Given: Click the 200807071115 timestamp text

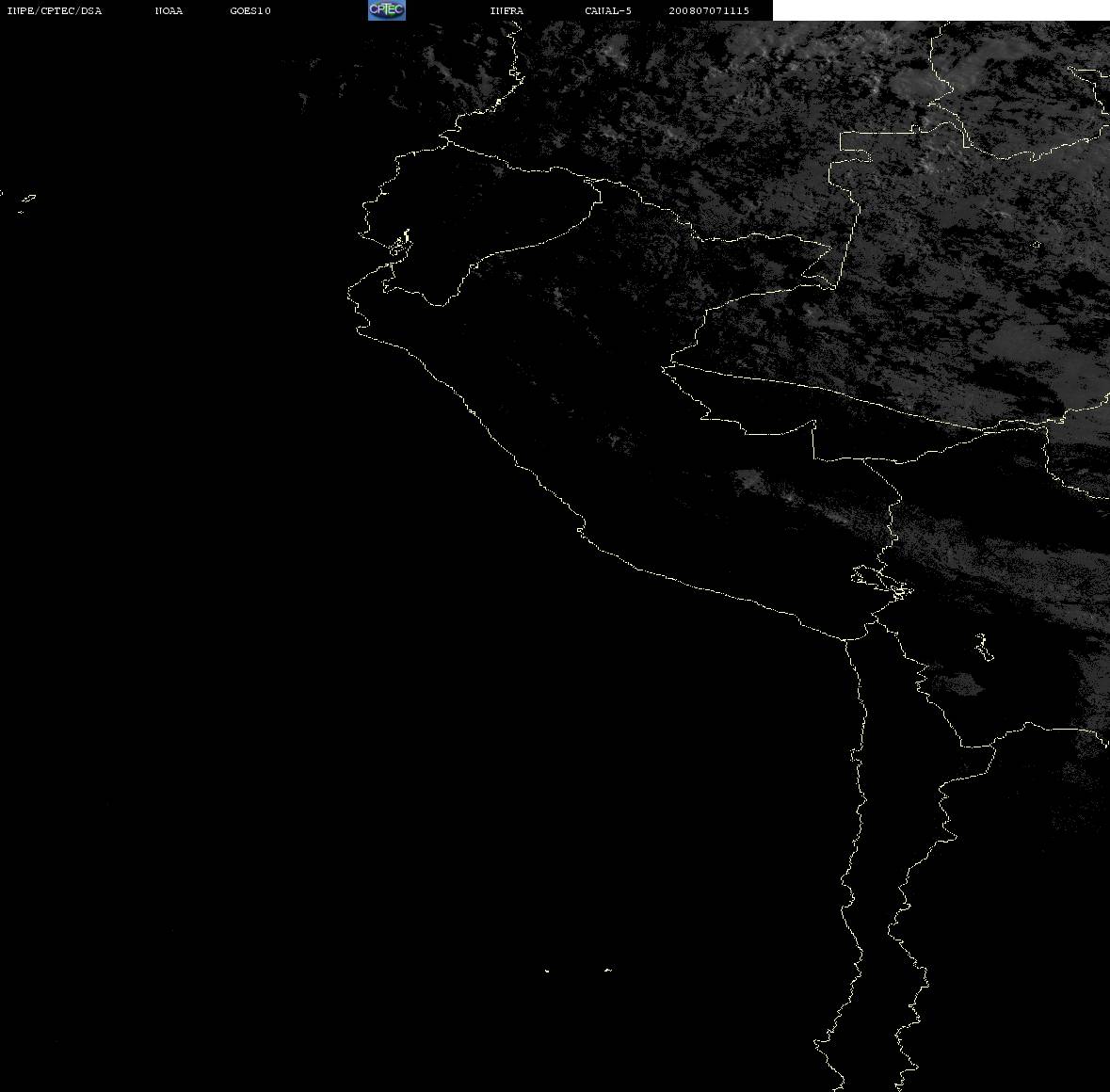Looking at the screenshot, I should (709, 10).
